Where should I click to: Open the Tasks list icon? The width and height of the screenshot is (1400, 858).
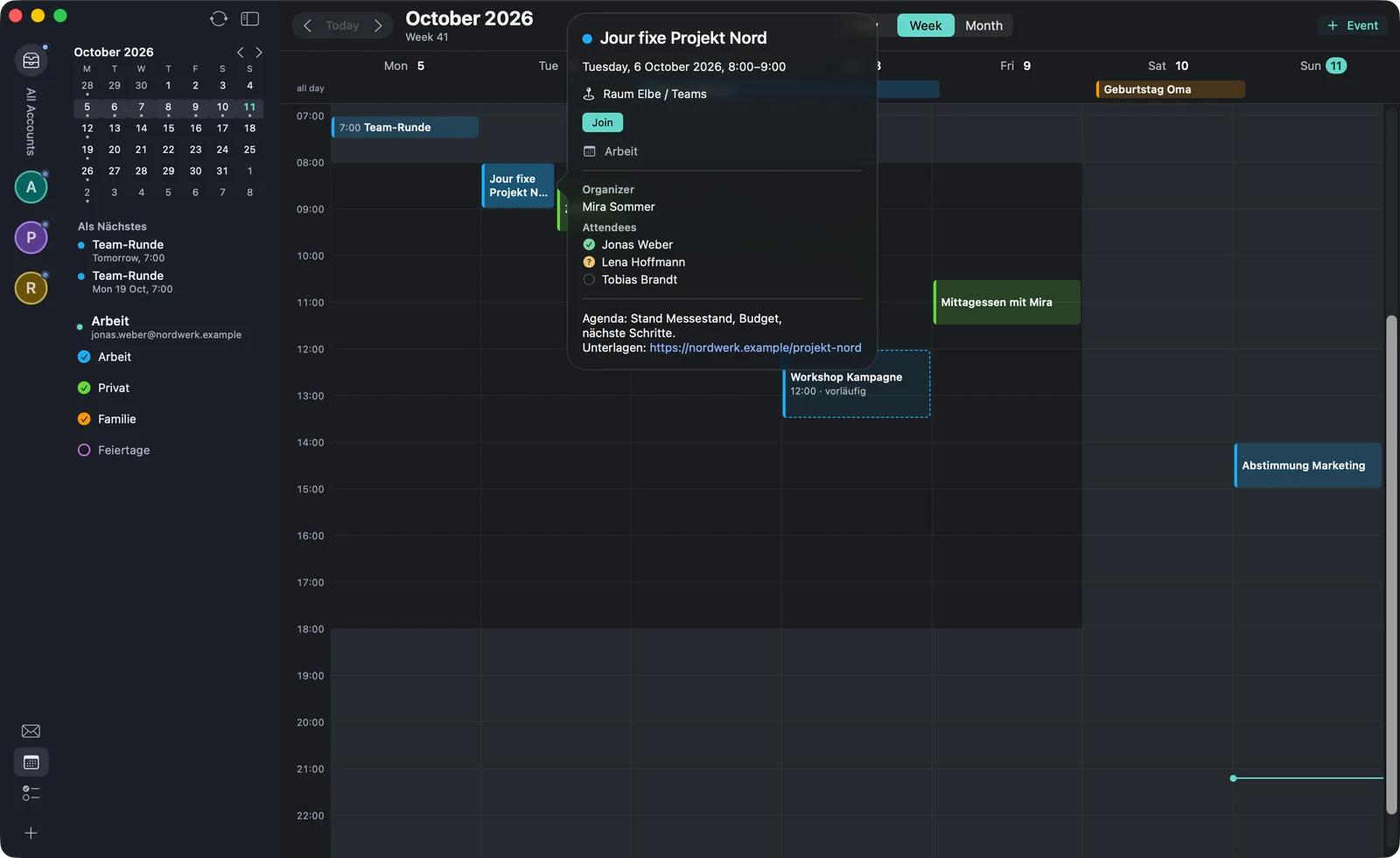(x=31, y=793)
